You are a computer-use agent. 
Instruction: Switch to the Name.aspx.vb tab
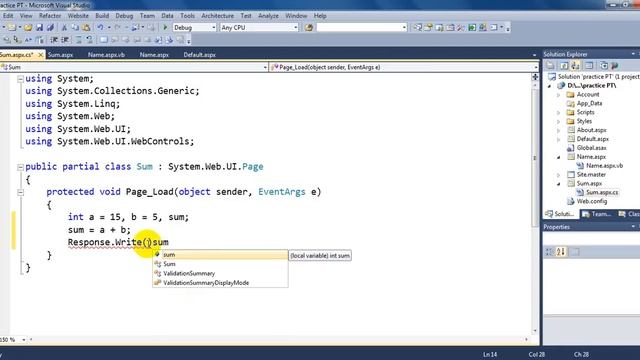tap(107, 55)
